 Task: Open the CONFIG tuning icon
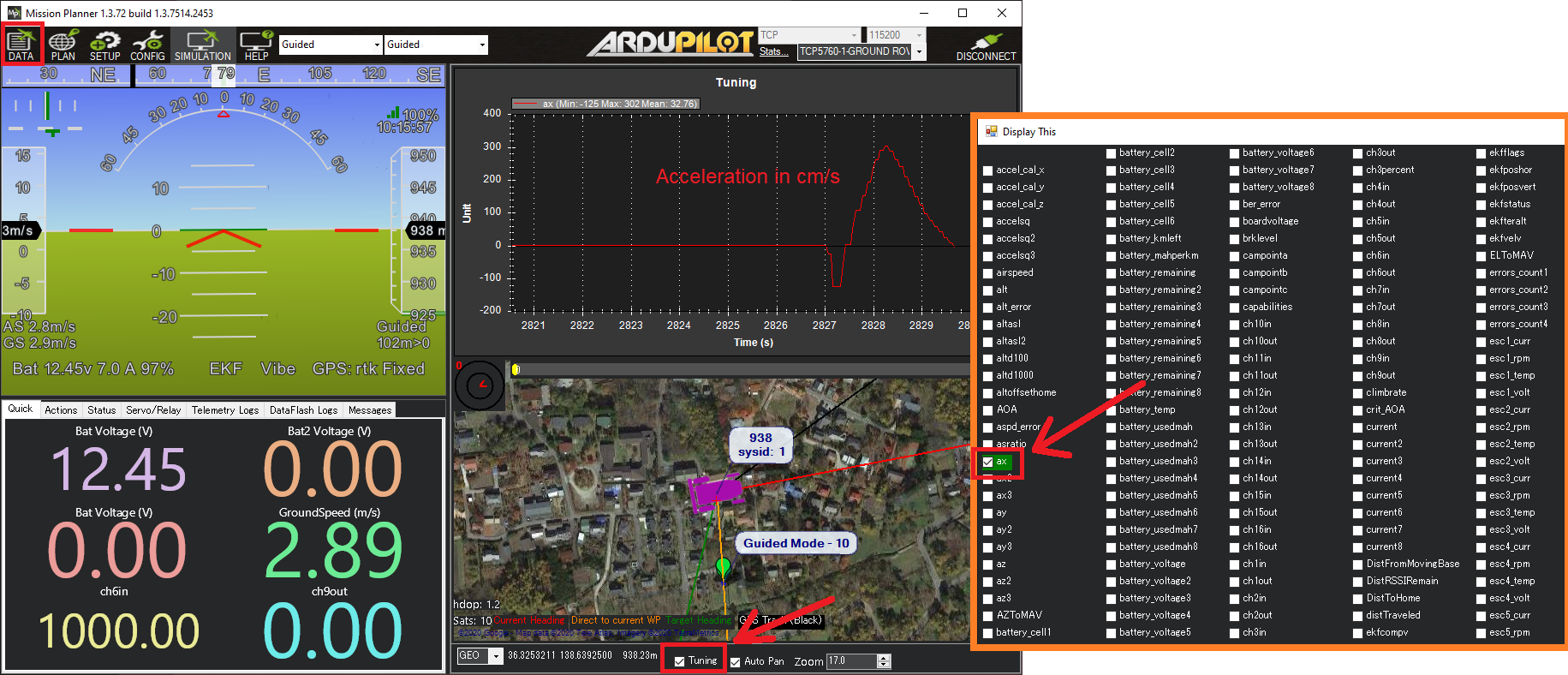tap(147, 45)
